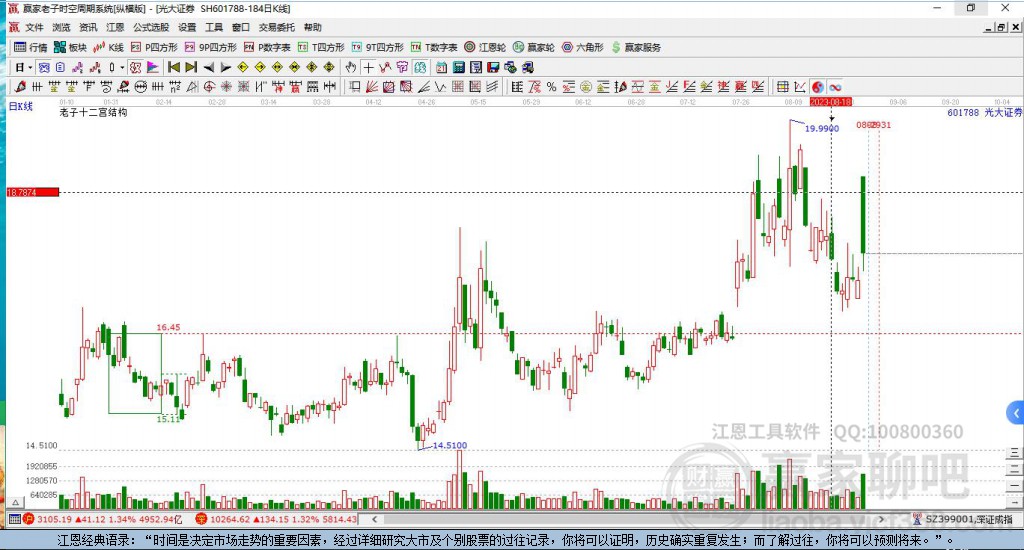The width and height of the screenshot is (1024, 550).
Task: Click the gold coin circle icon
Action: click(586, 87)
